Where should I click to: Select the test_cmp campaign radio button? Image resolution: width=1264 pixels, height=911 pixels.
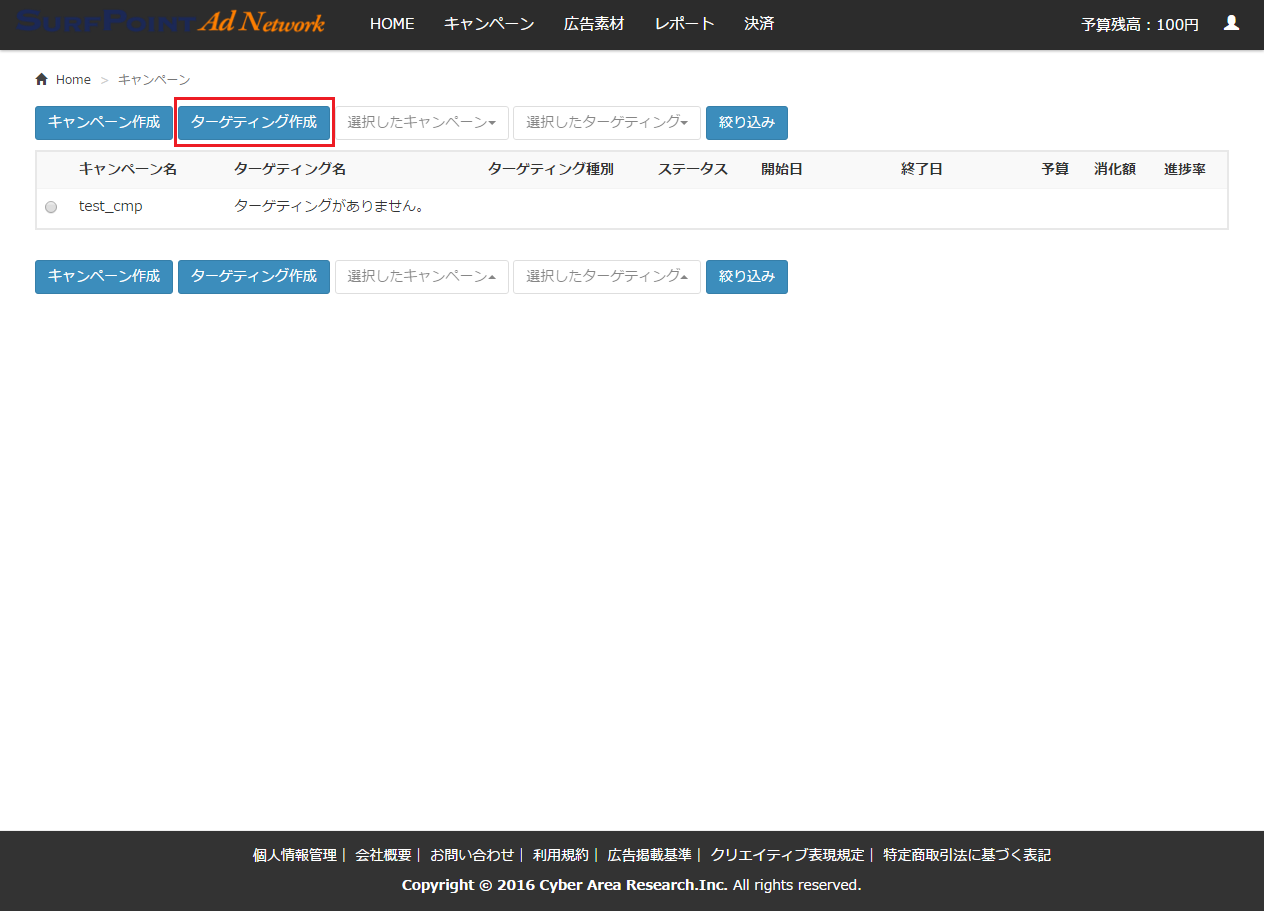51,207
